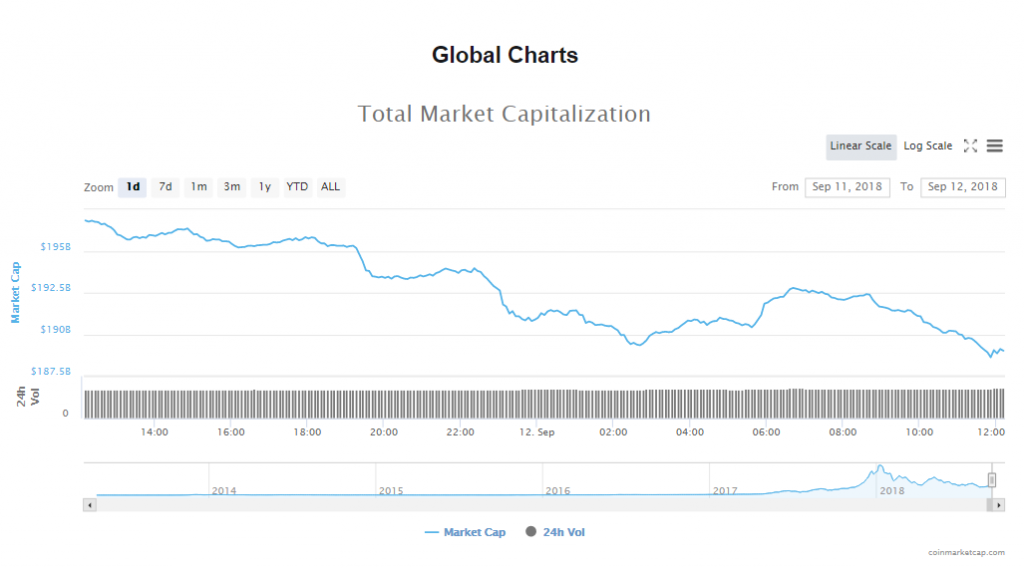Set zoom to 3m

pyautogui.click(x=232, y=187)
